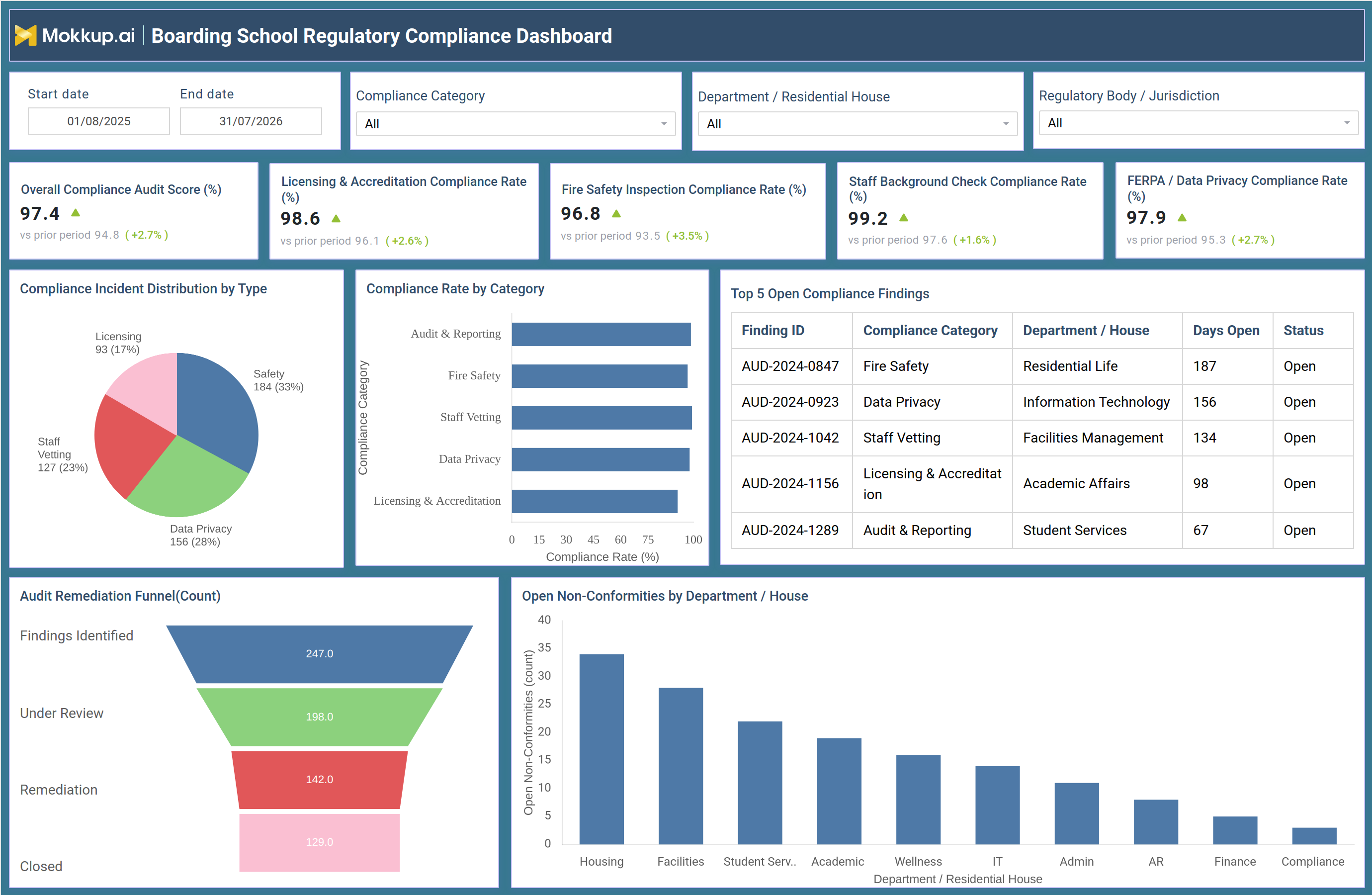Click the Student Serv.. bar
The width and height of the screenshot is (1372, 895).
click(x=760, y=782)
